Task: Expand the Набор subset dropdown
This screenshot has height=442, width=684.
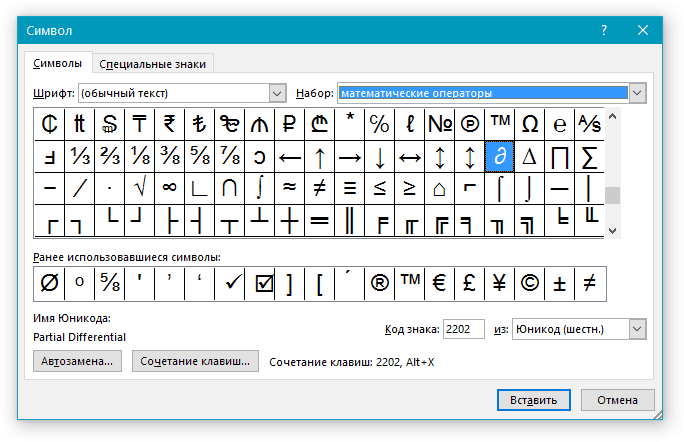Action: point(637,93)
